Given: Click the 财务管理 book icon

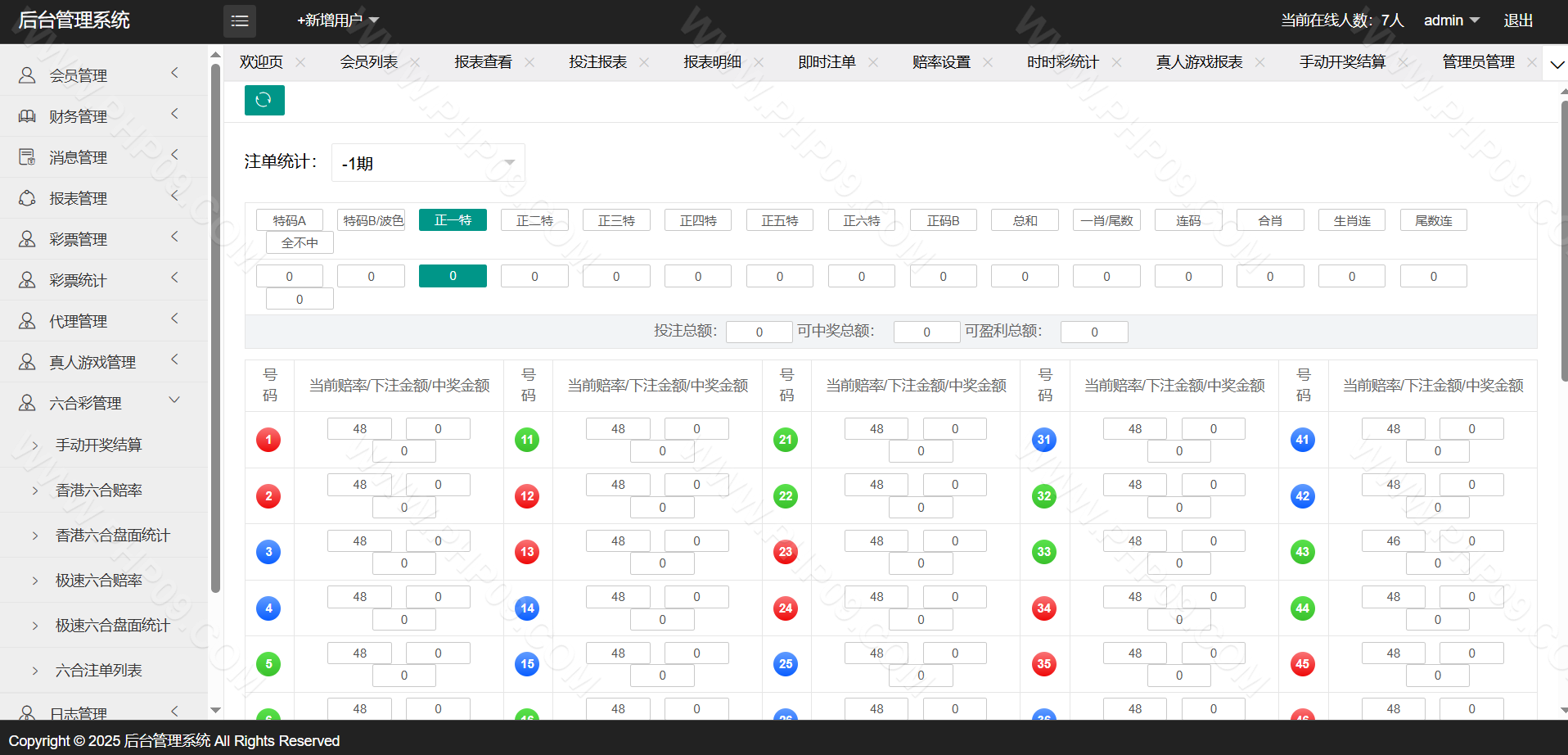Looking at the screenshot, I should coord(27,116).
